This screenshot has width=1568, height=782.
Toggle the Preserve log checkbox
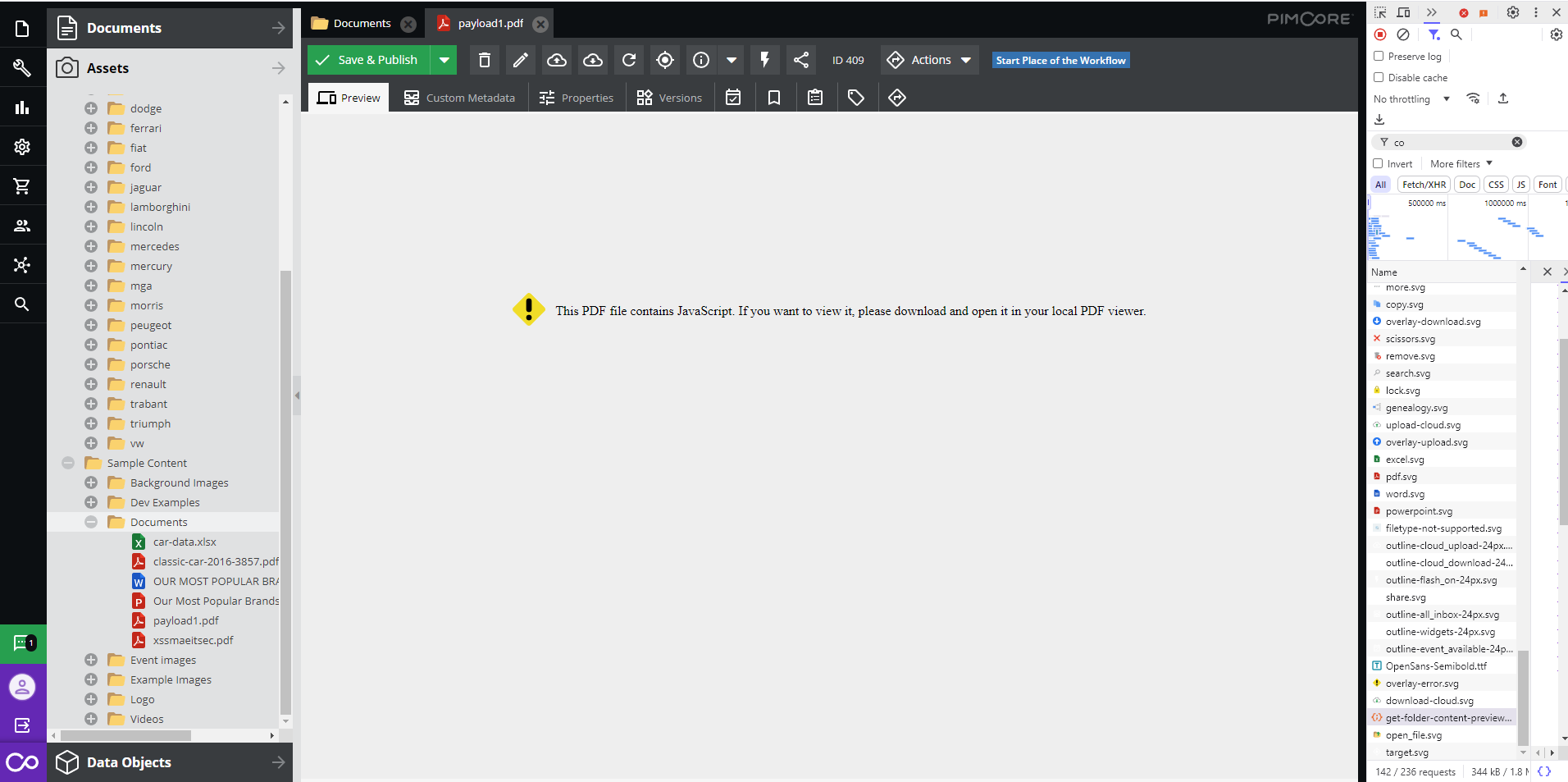[1379, 57]
